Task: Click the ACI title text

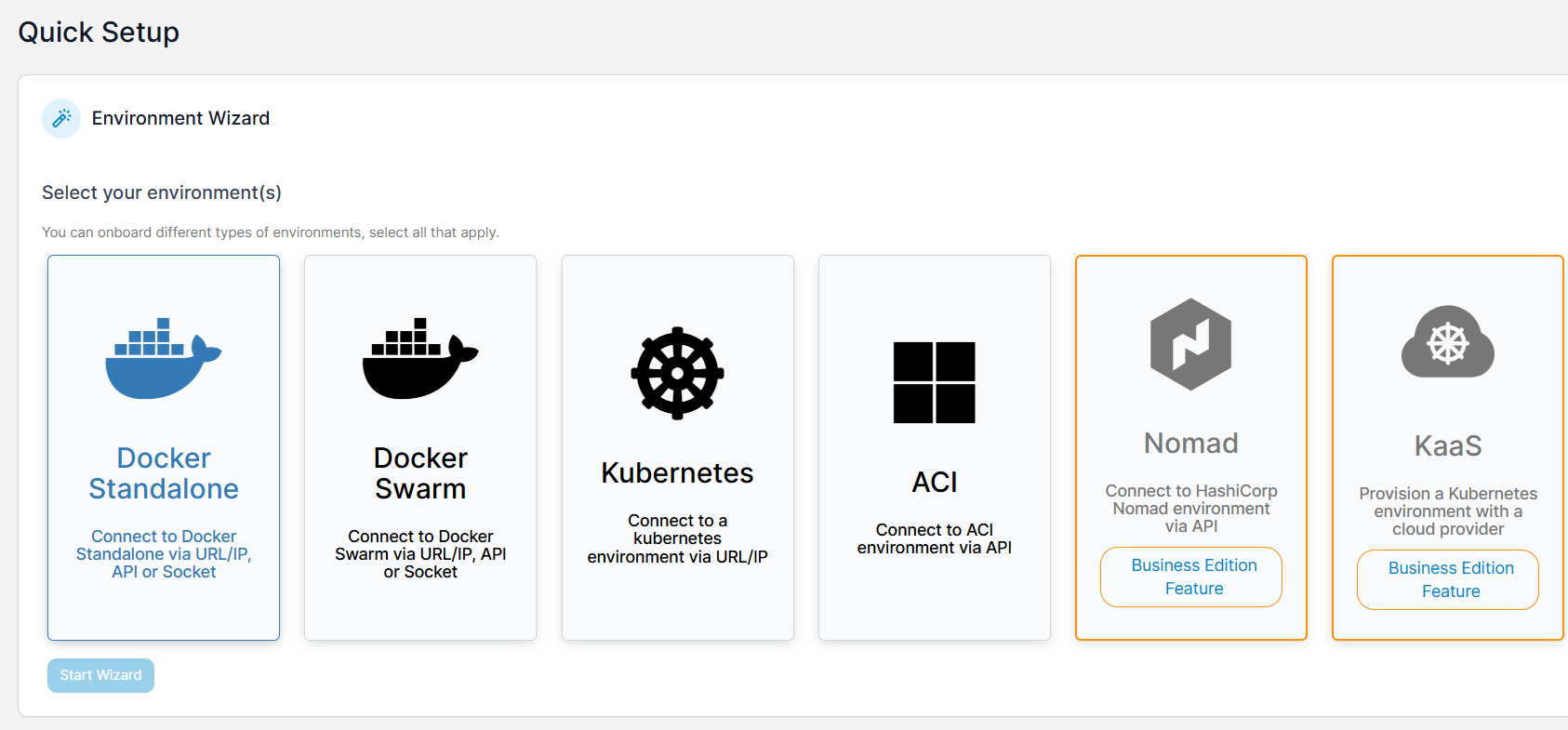Action: coord(935,483)
